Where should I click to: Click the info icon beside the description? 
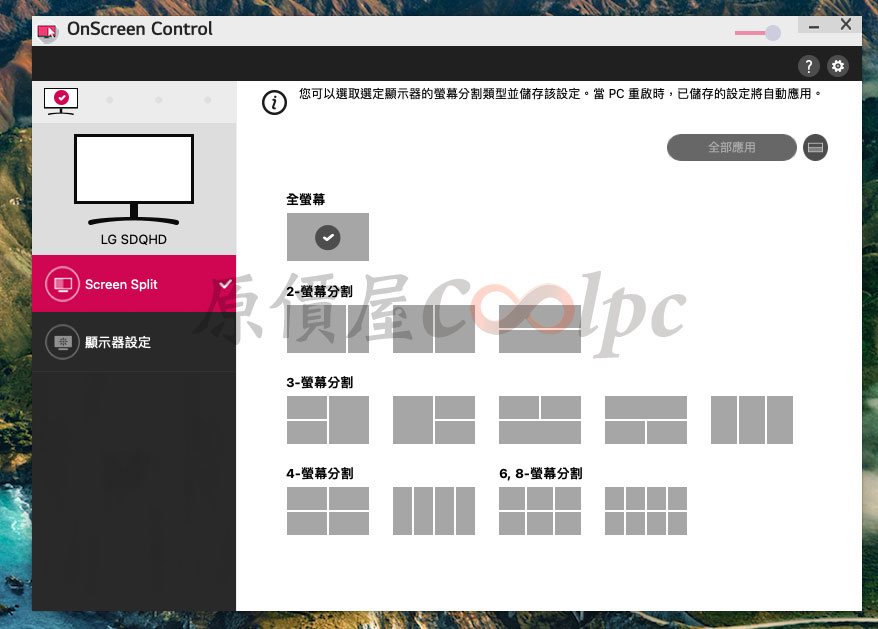tap(273, 102)
